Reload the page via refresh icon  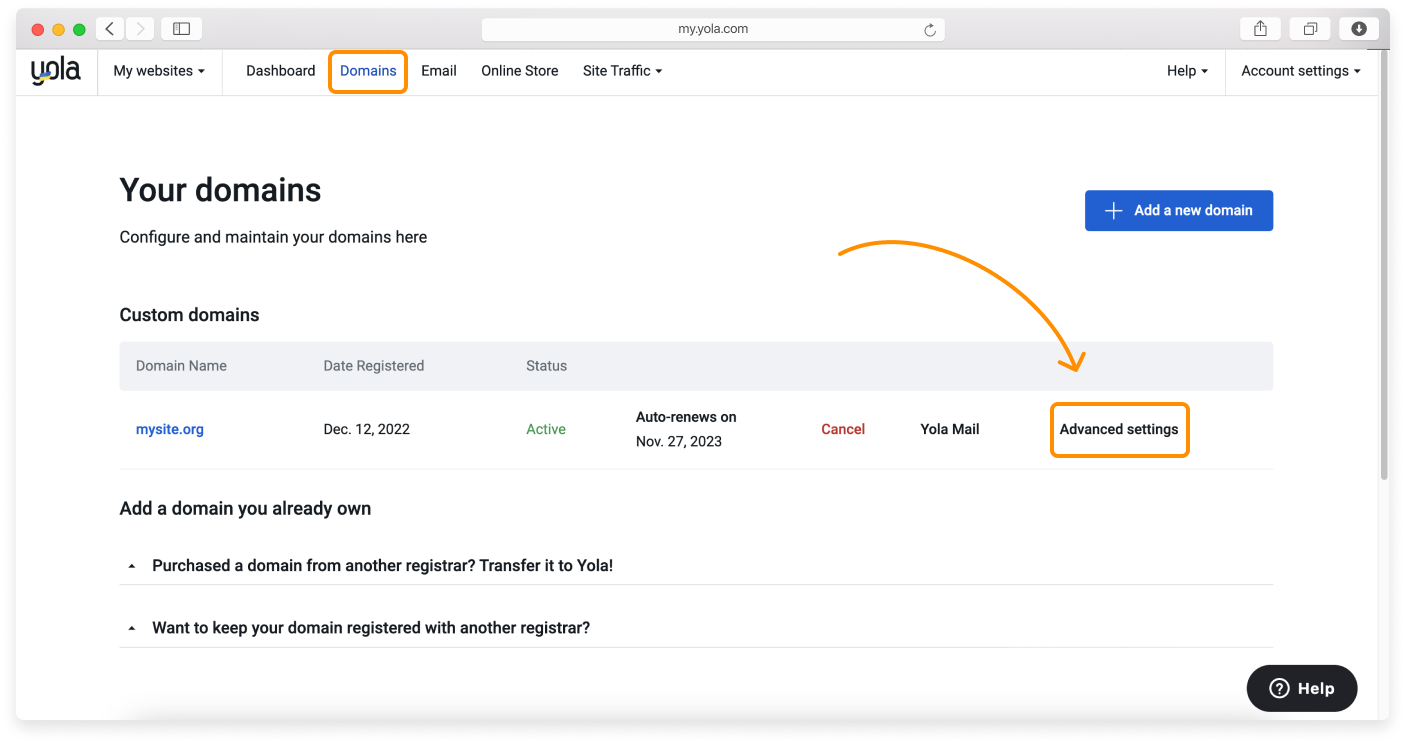pos(932,29)
